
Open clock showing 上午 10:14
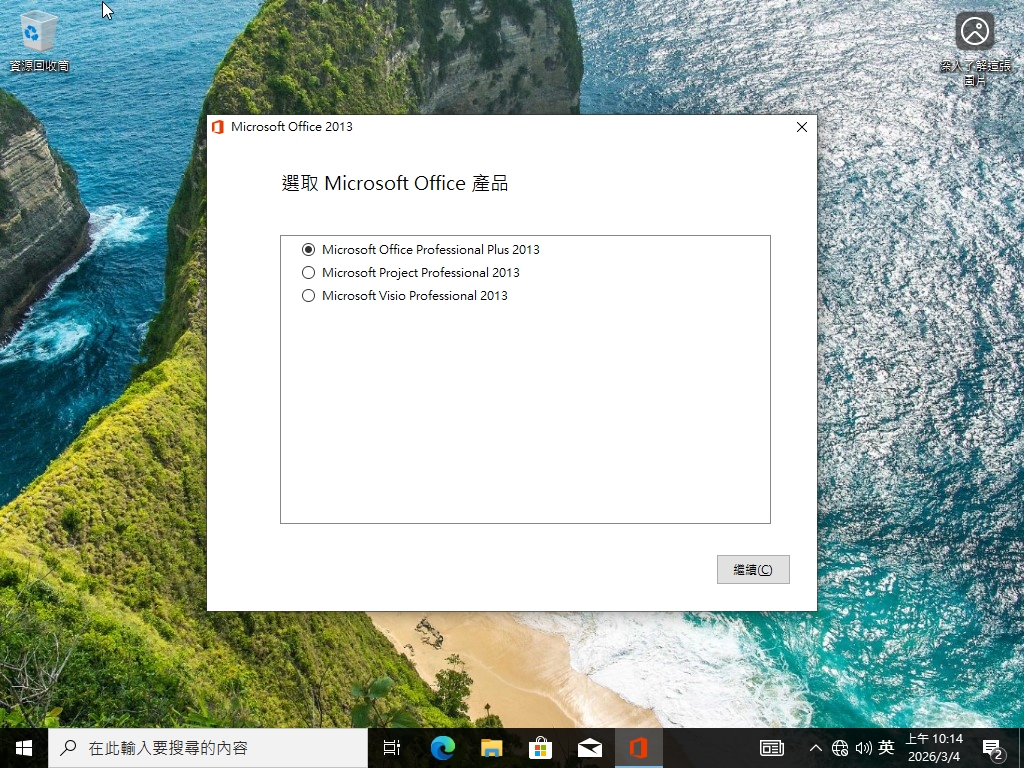934,748
